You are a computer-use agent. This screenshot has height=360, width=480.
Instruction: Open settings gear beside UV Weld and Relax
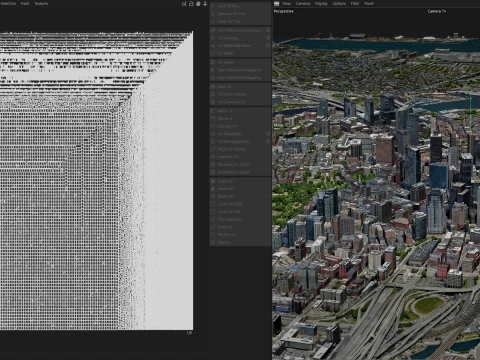[268, 46]
